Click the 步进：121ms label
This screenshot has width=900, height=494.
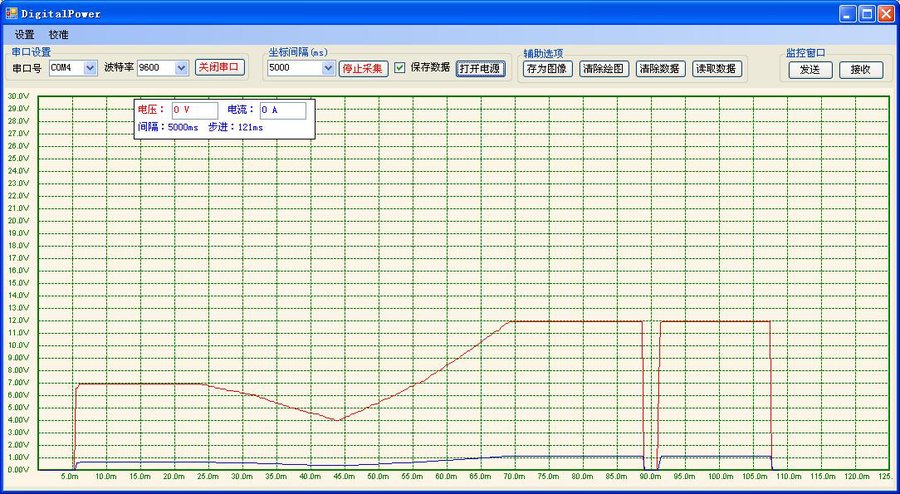pos(236,127)
